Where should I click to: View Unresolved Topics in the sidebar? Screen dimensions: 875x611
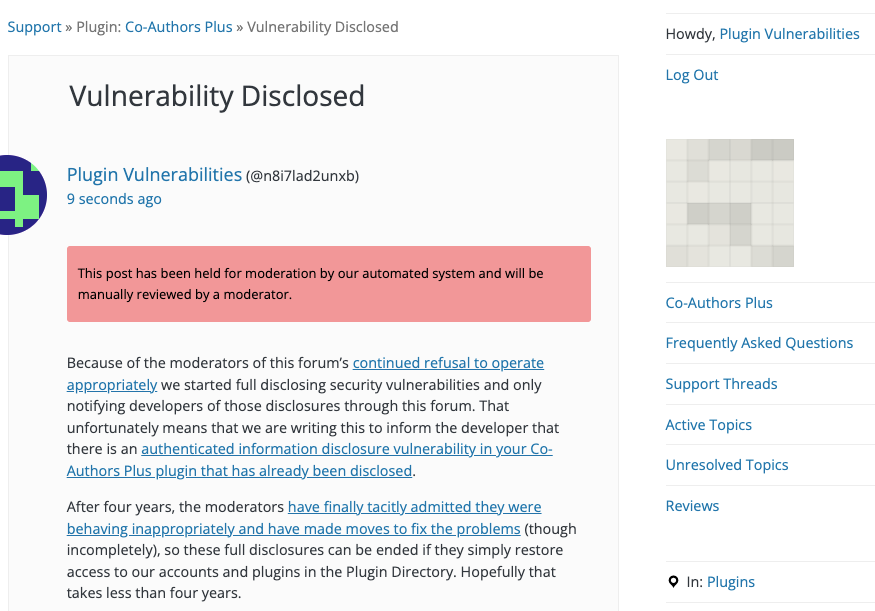coord(727,465)
